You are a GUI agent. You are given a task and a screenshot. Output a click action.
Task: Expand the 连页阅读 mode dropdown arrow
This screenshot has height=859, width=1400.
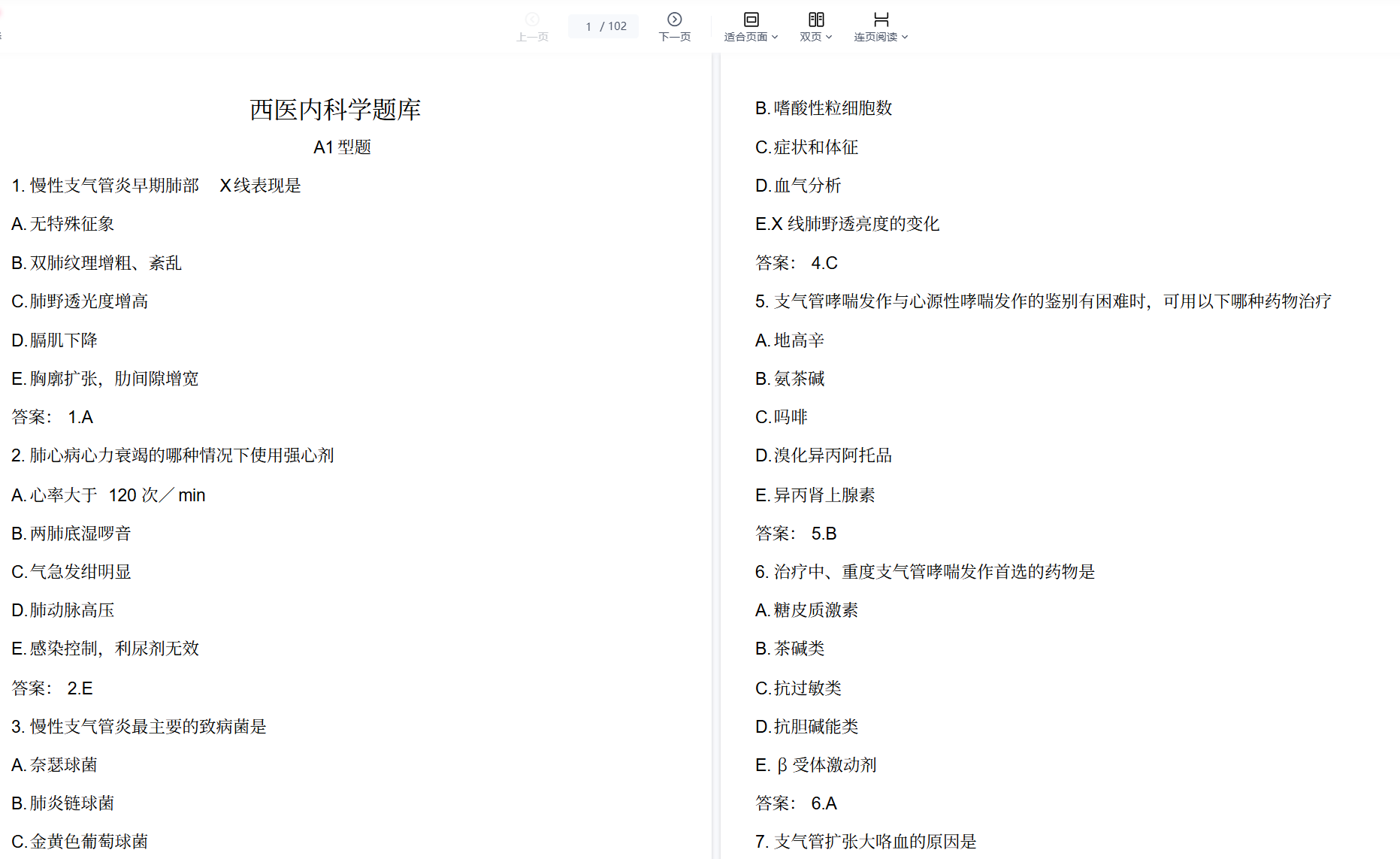[905, 37]
